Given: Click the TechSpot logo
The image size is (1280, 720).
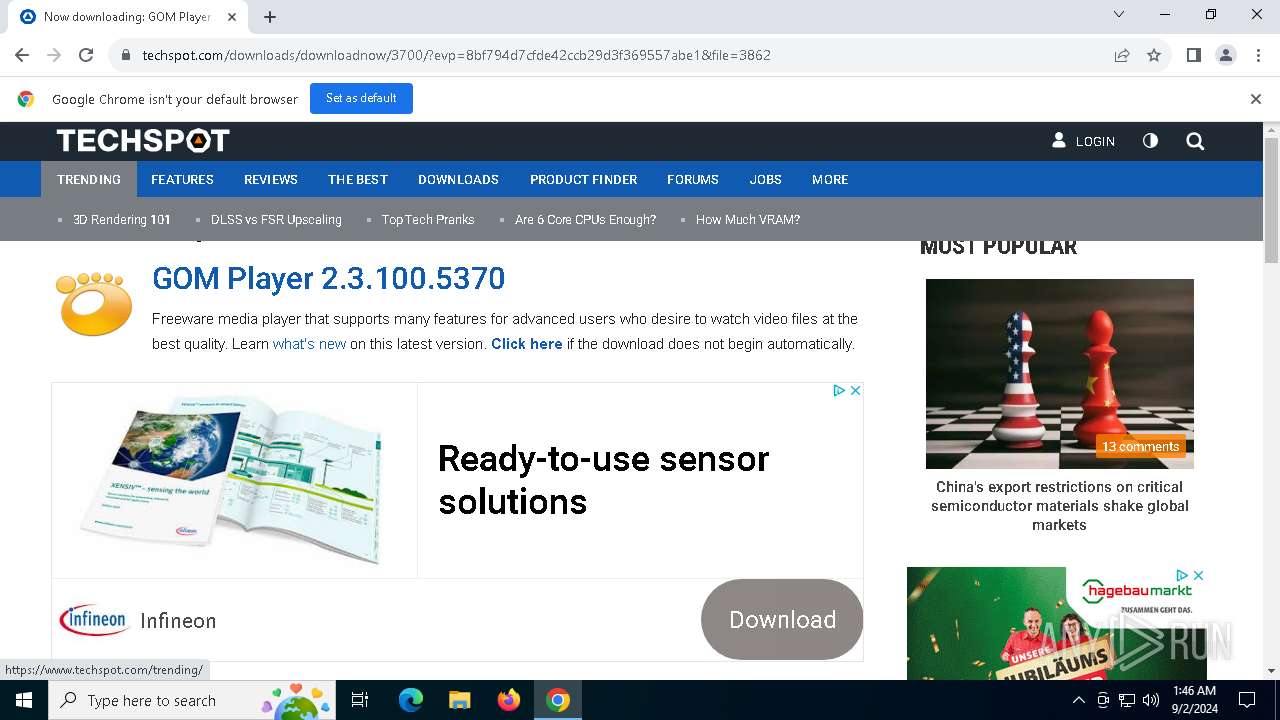Looking at the screenshot, I should point(143,141).
